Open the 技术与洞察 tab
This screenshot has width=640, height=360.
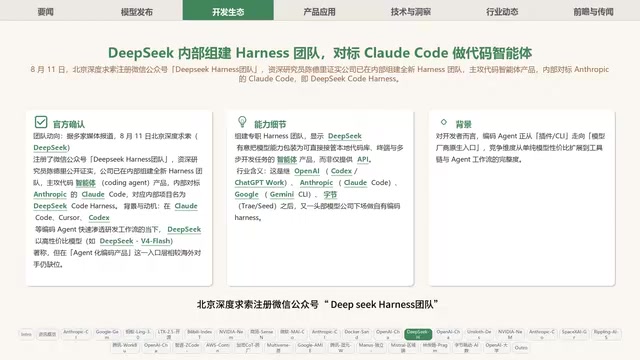(411, 11)
